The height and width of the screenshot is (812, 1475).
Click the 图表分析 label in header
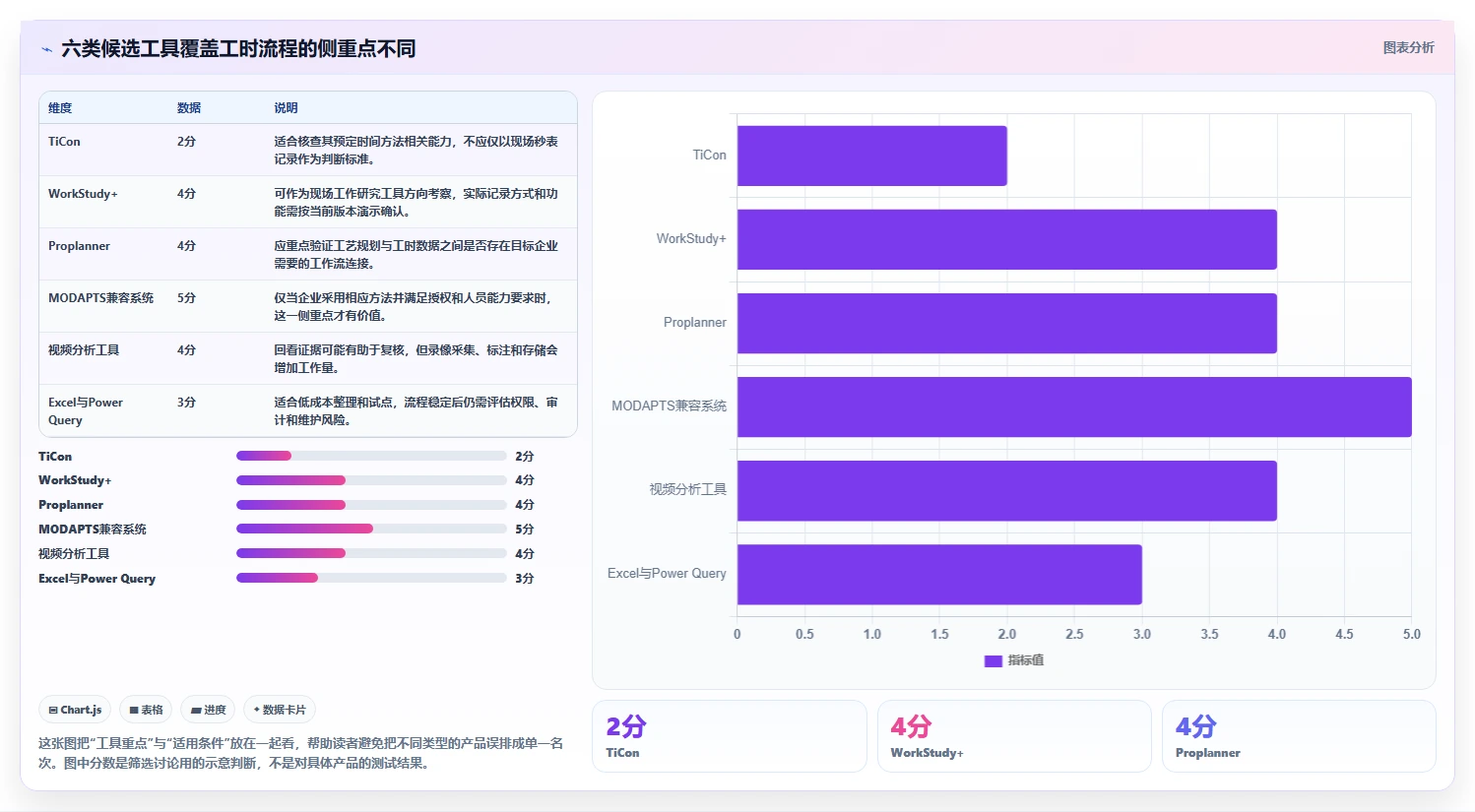tap(1408, 47)
